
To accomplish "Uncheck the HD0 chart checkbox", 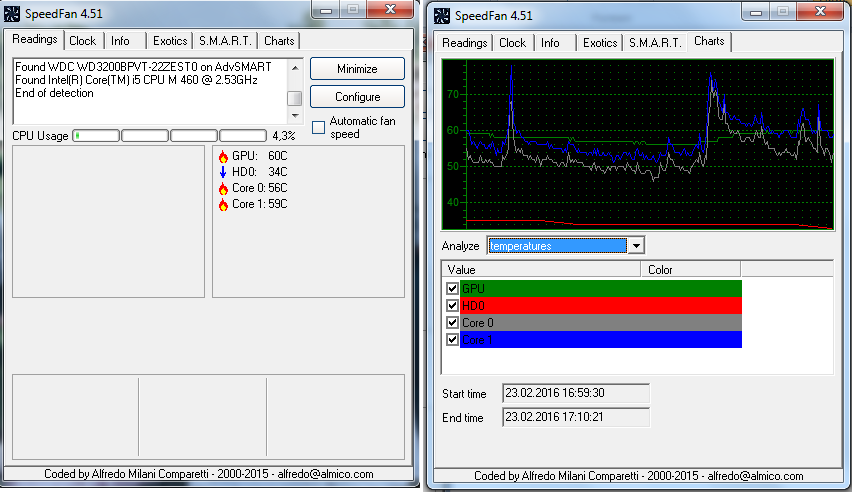I will coord(452,306).
